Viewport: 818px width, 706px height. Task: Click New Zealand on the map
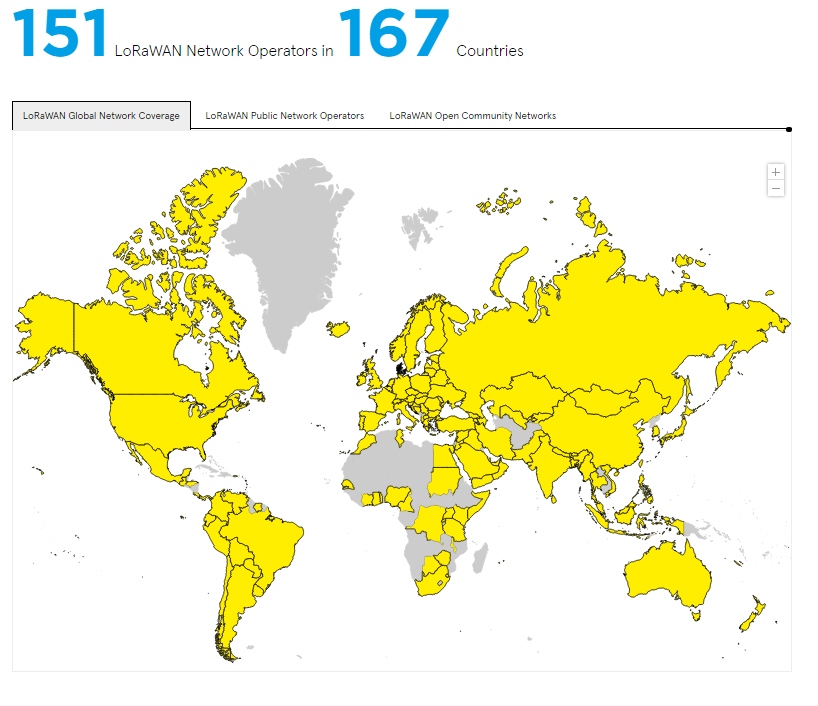pos(752,615)
